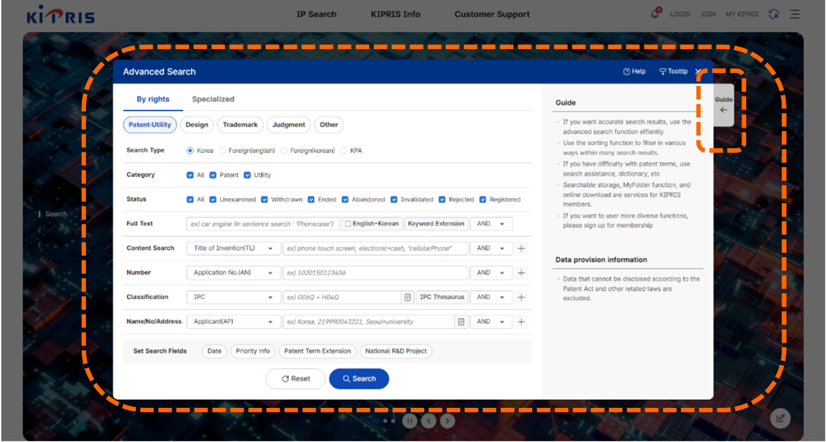This screenshot has height=442, width=826.
Task: Open the Title of Invention(TL) dropdown
Action: tap(232, 248)
